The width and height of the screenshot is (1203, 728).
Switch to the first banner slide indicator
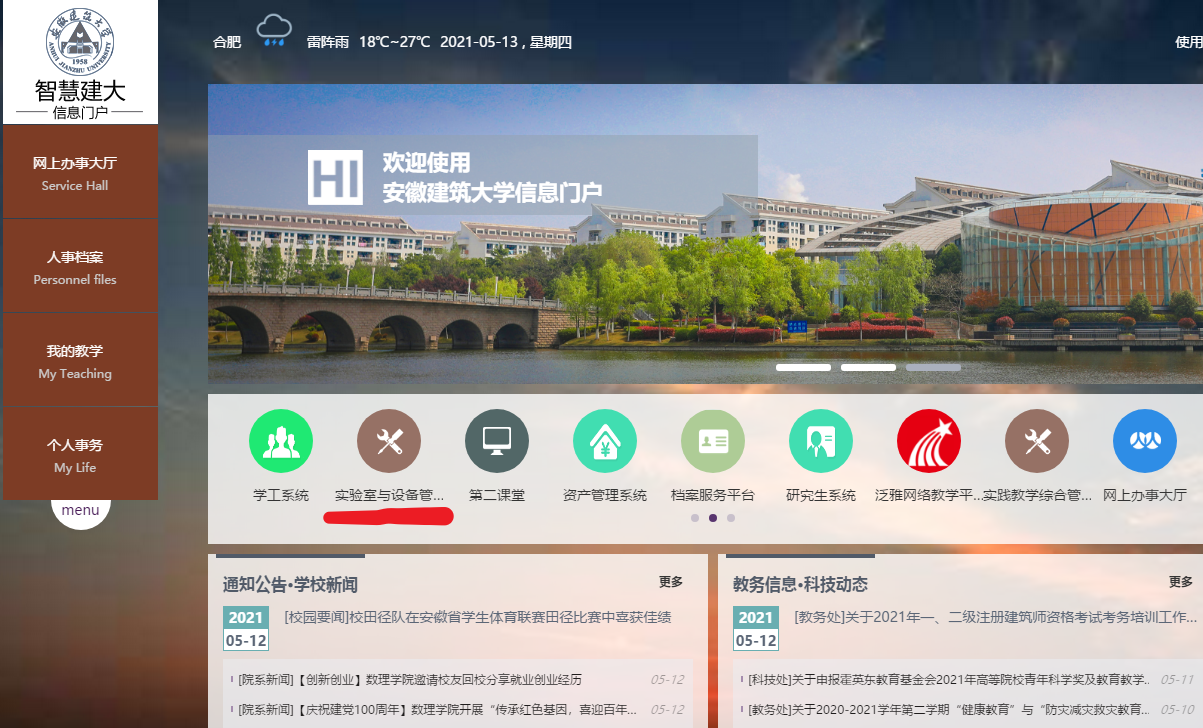pos(803,368)
